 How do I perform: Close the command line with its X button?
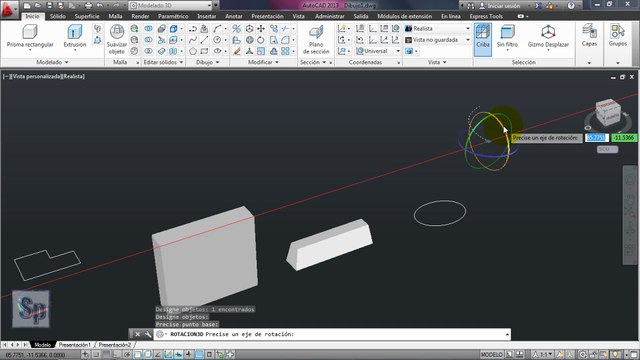138,334
